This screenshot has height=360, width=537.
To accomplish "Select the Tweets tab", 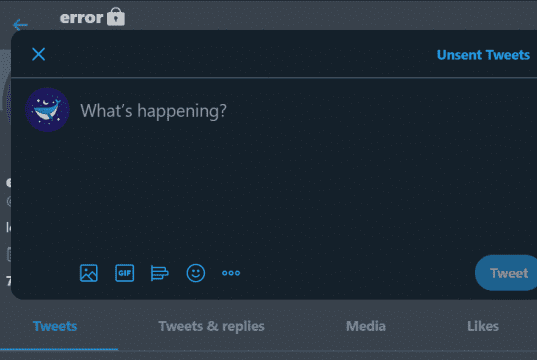I will [x=55, y=326].
